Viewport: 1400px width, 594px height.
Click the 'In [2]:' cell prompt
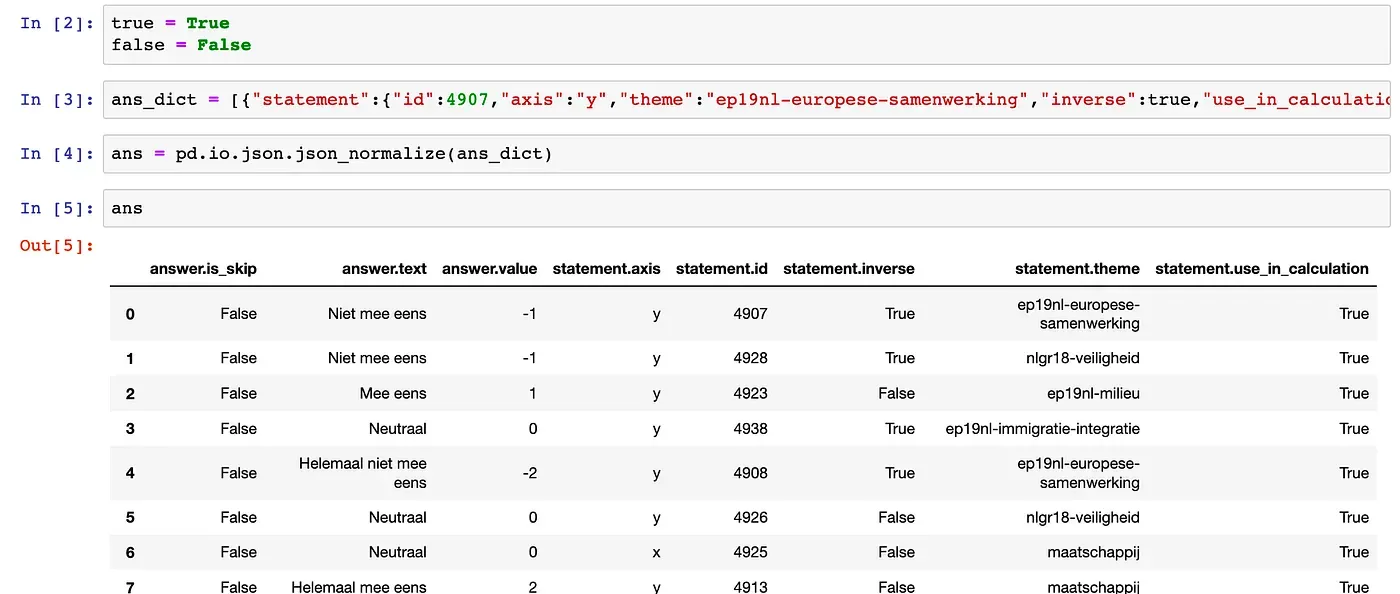coord(57,23)
